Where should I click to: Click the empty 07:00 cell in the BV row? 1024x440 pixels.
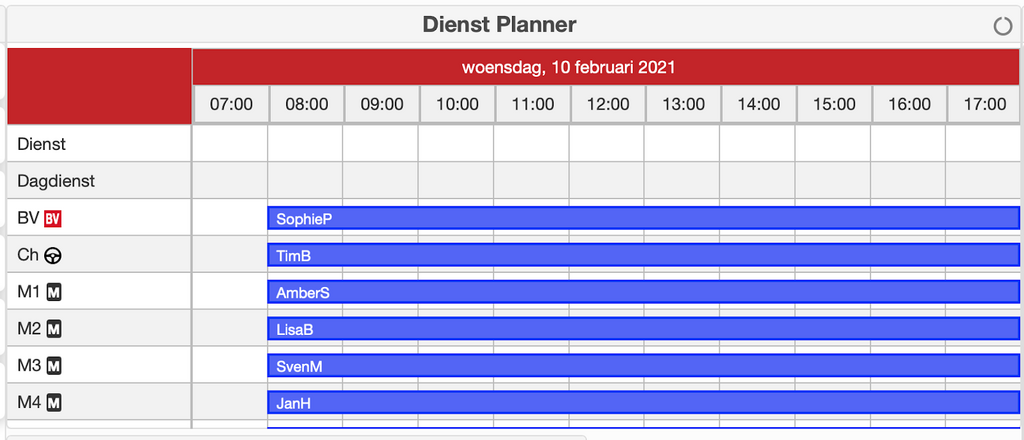[x=230, y=218]
